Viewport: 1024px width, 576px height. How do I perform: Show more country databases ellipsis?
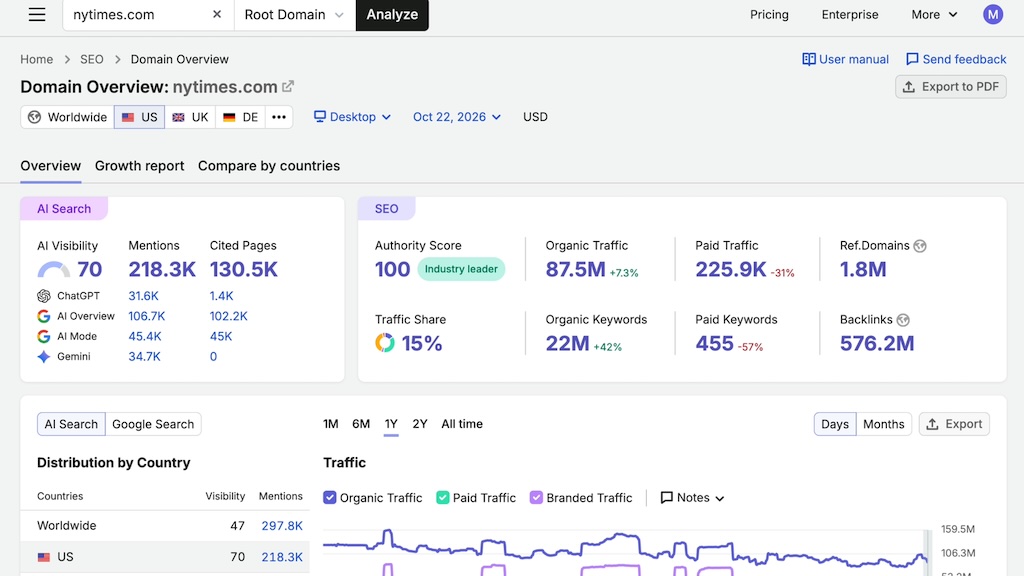coord(279,117)
